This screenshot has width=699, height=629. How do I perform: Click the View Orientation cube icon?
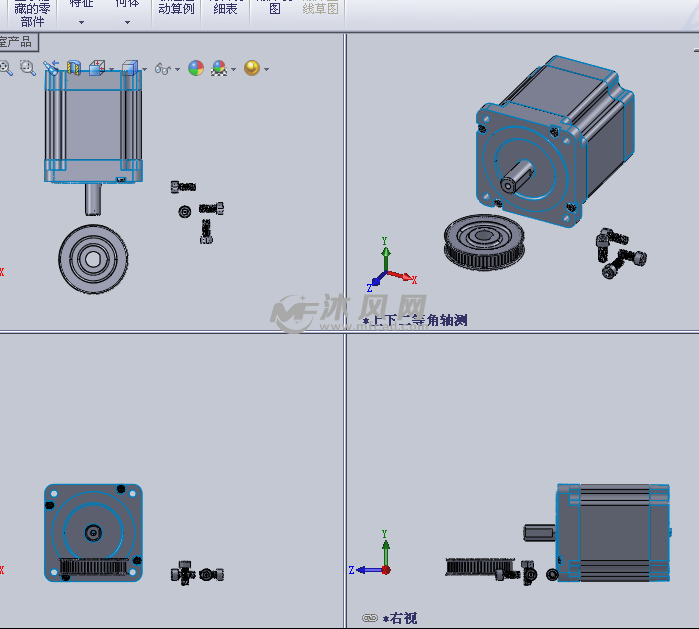click(97, 68)
